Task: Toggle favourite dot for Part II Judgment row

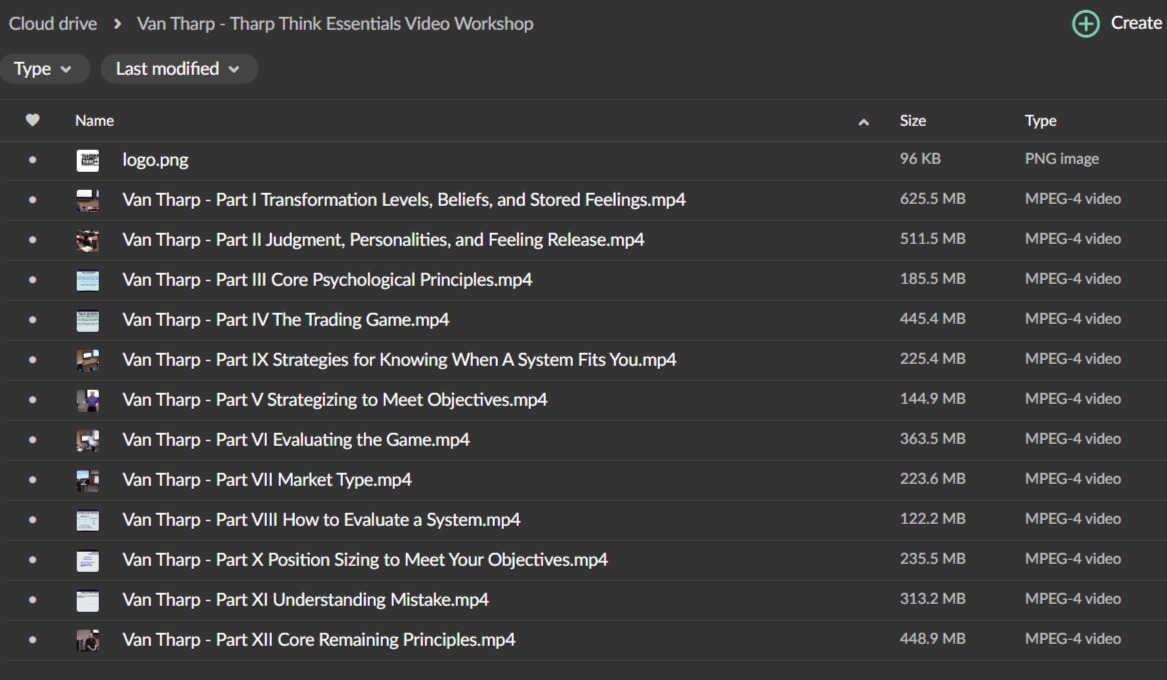Action: point(32,240)
